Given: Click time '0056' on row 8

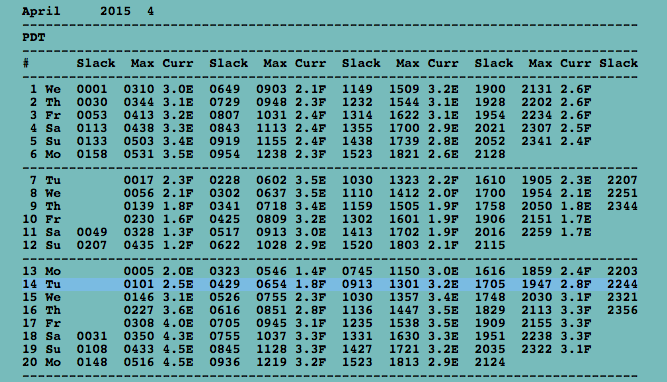Looking at the screenshot, I should tap(139, 194).
